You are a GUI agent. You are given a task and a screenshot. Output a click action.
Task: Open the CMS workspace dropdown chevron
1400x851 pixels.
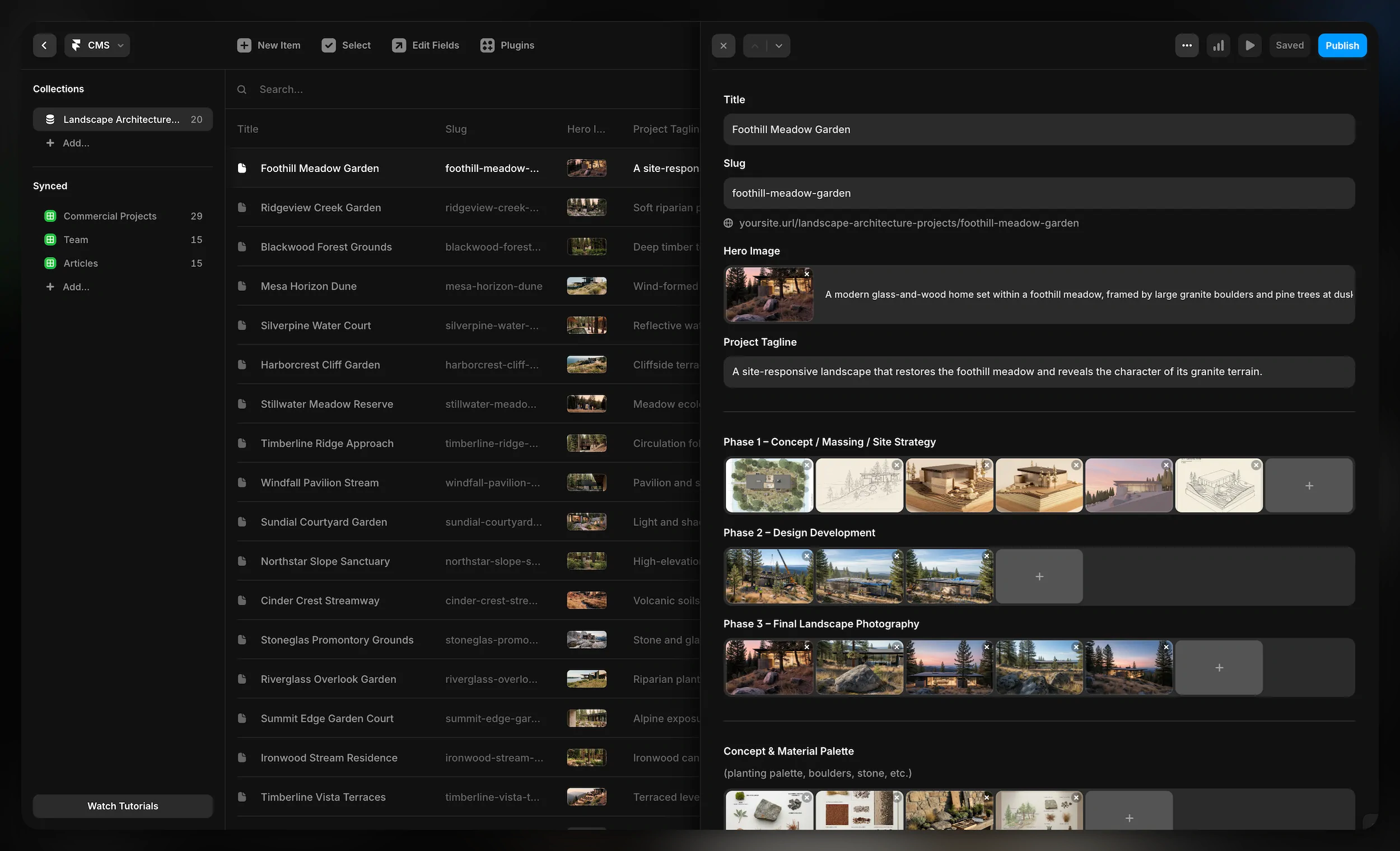pos(120,45)
